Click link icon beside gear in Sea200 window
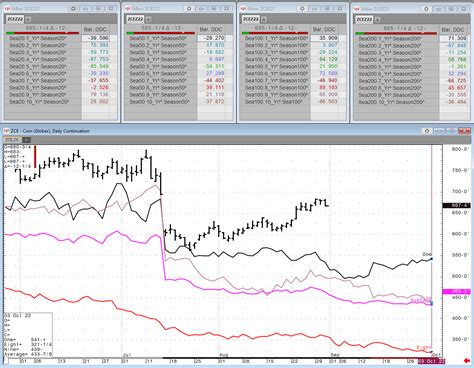Screen dimensions: 474x368 point(439,9)
